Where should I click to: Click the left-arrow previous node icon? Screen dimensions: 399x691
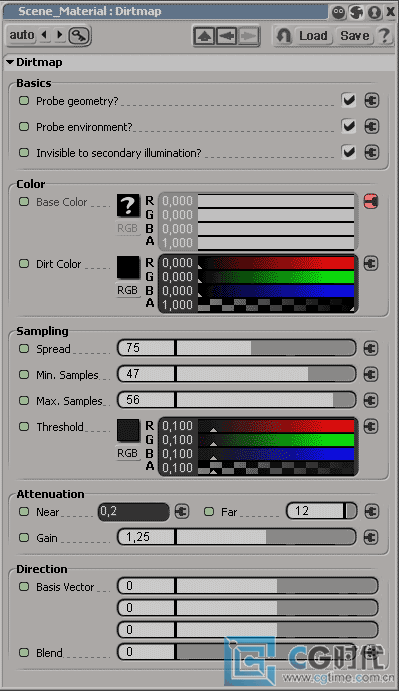tap(227, 36)
